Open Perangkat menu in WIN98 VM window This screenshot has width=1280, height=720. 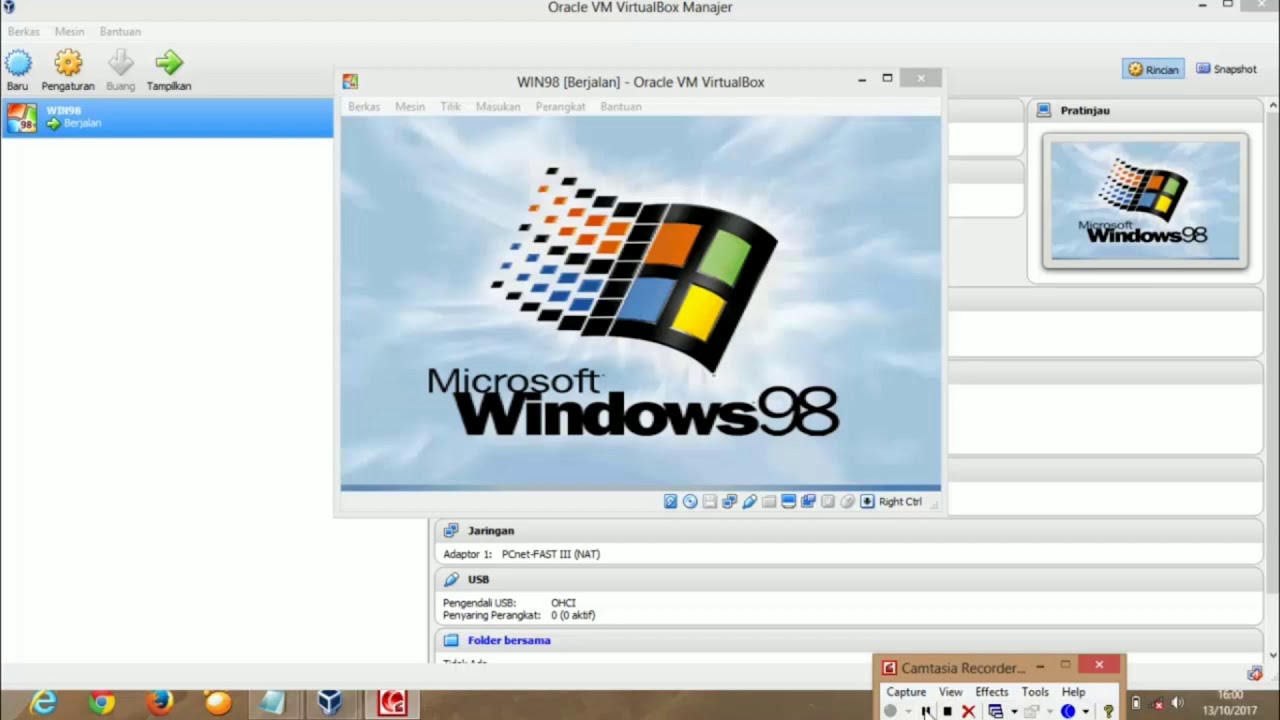560,107
